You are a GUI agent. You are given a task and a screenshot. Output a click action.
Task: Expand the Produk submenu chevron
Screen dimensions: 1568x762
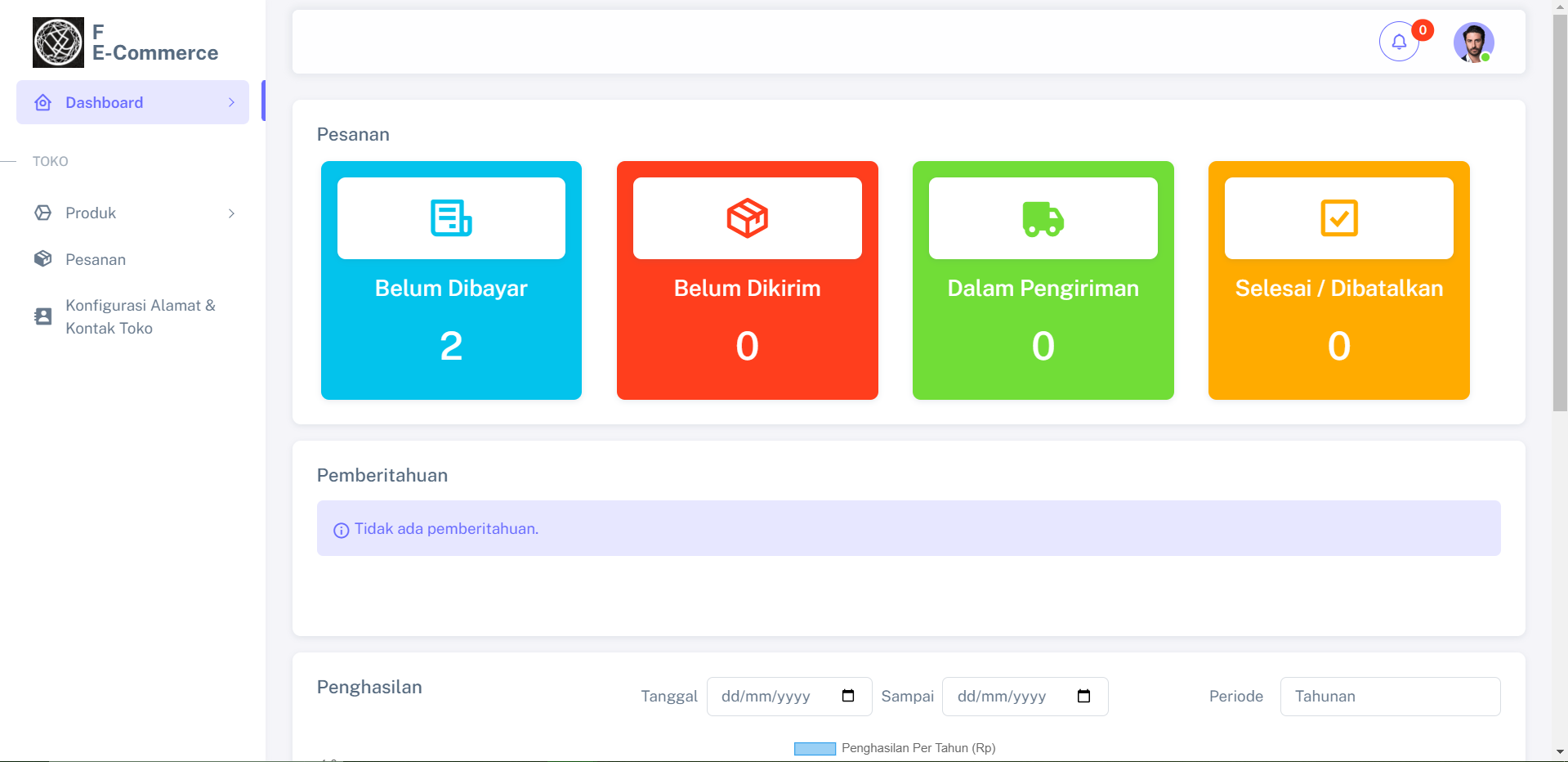[x=231, y=213]
